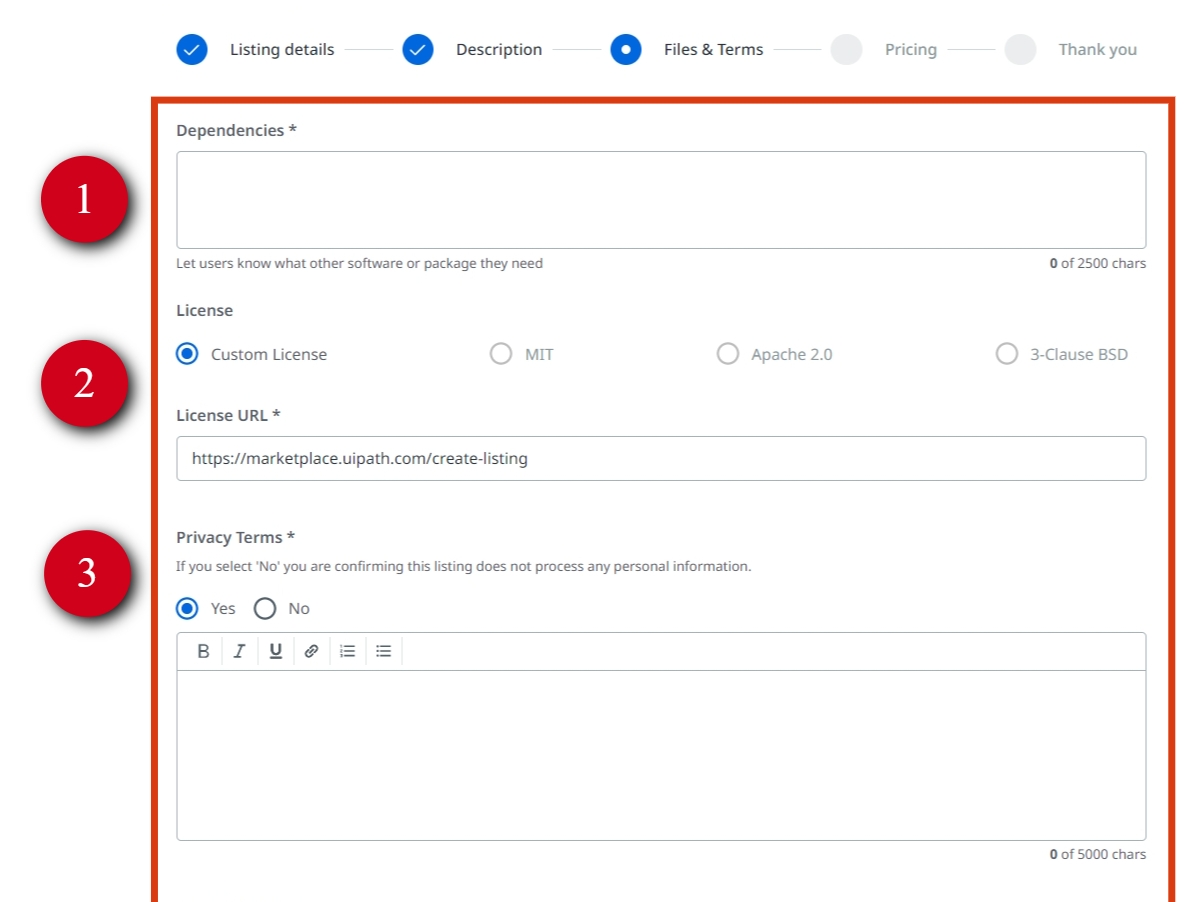The height and width of the screenshot is (902, 1198).
Task: Focus the License URL input field
Action: coord(661,459)
